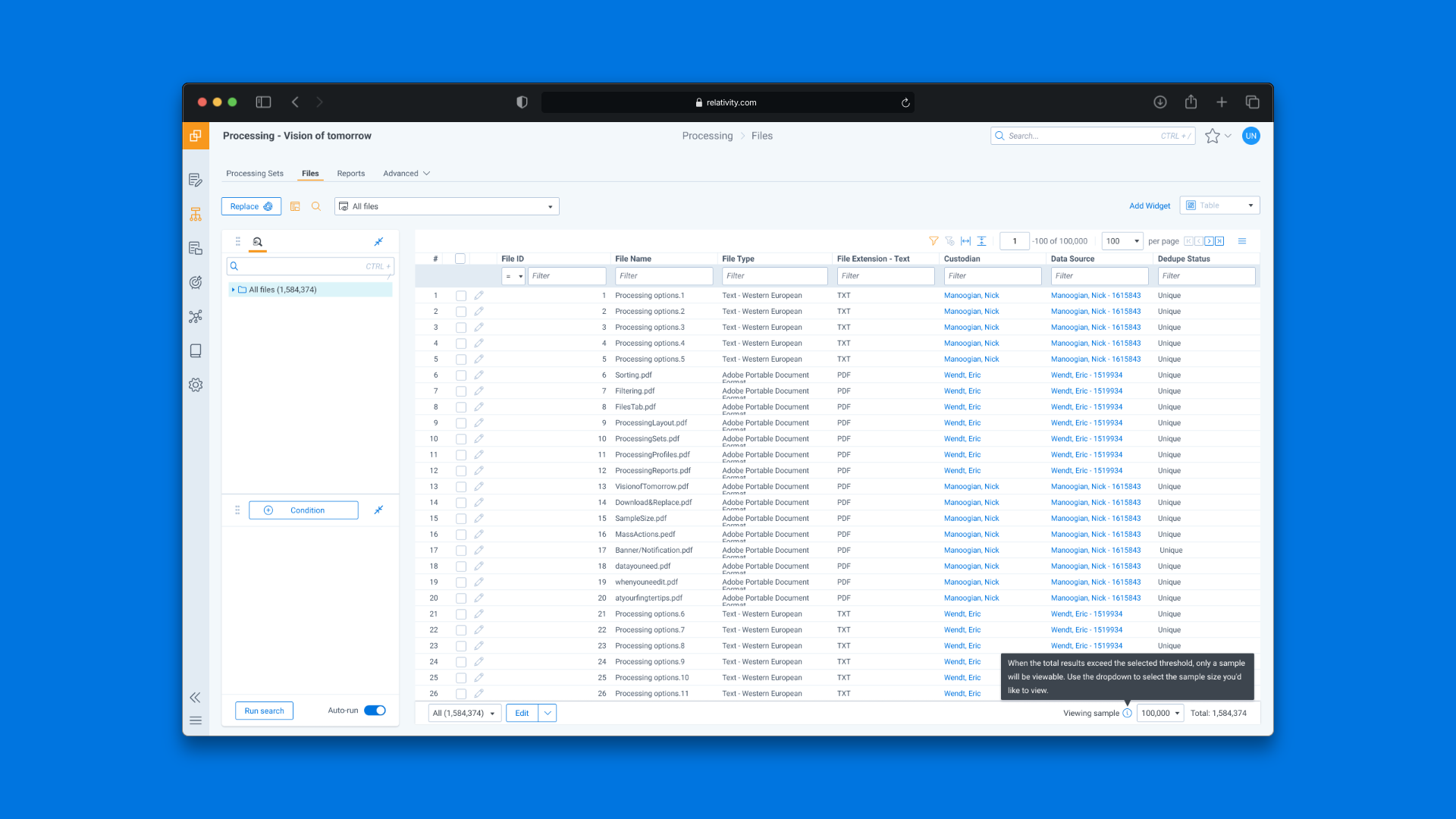
Task: Expand the All files (1,584,374) folder tree
Action: click(233, 290)
